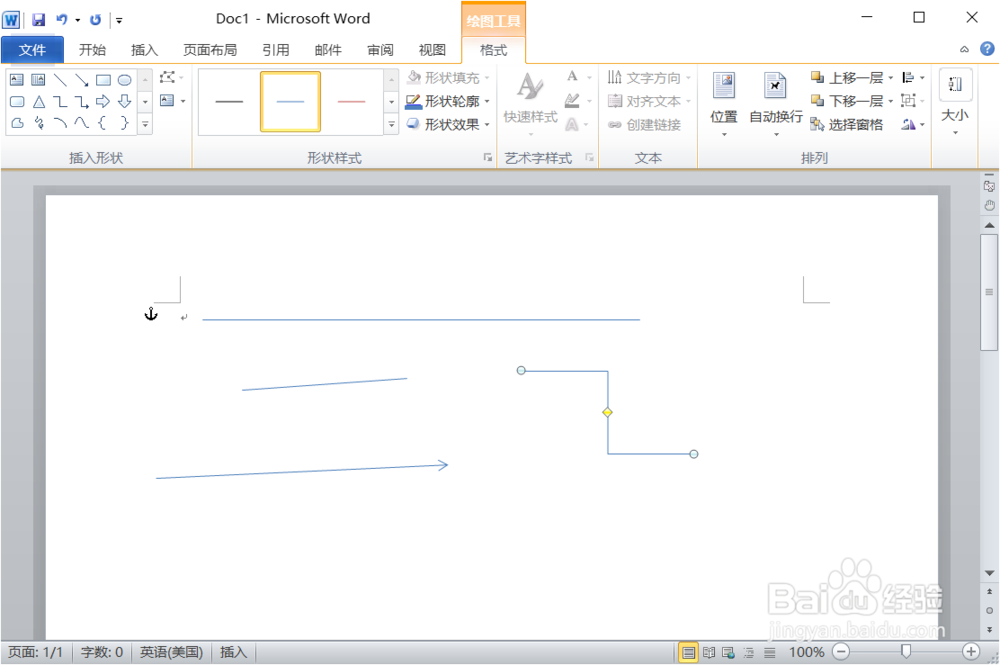Select the Oval shape tool
This screenshot has width=1000, height=665.
click(125, 80)
